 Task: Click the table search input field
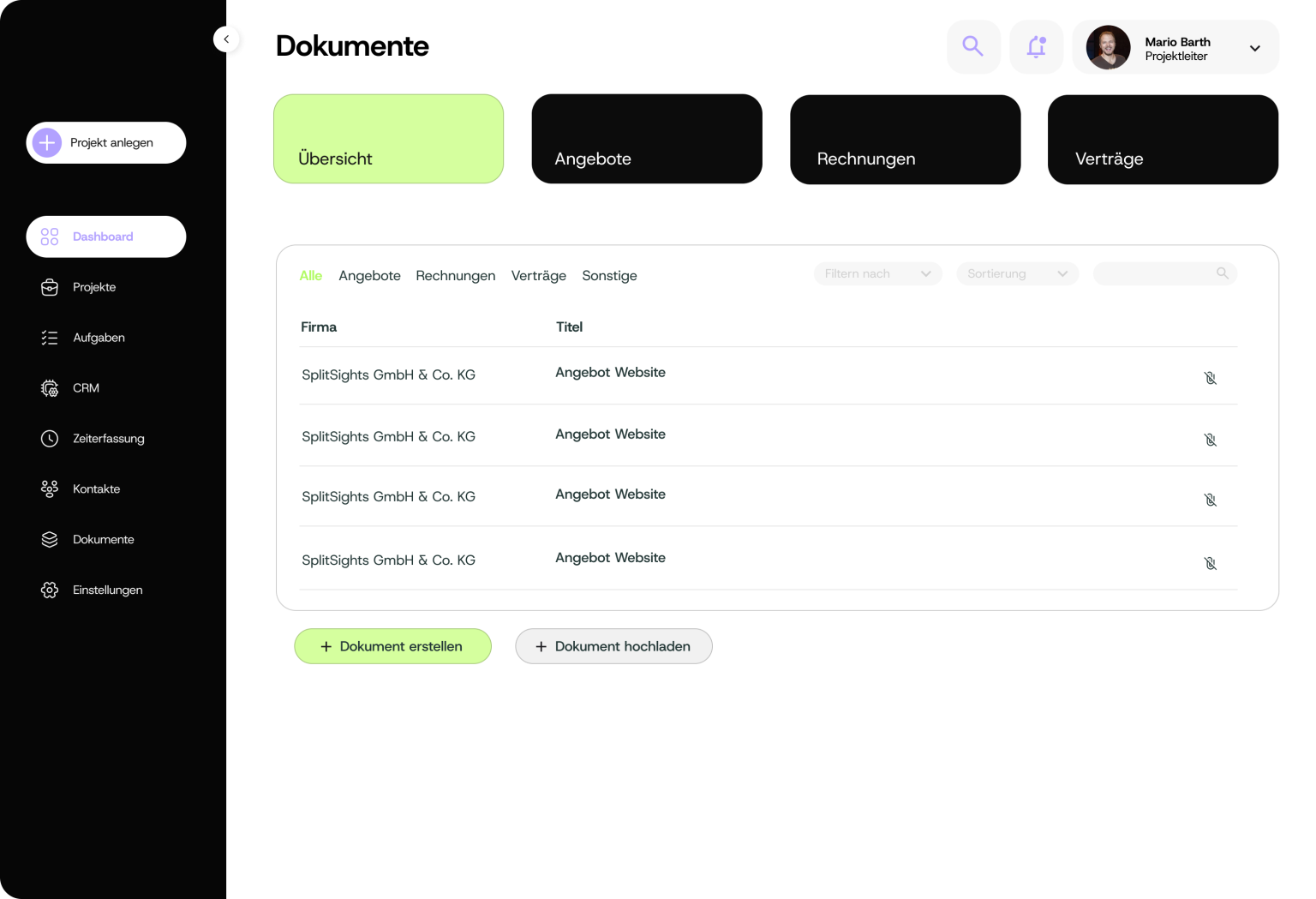pos(1155,273)
